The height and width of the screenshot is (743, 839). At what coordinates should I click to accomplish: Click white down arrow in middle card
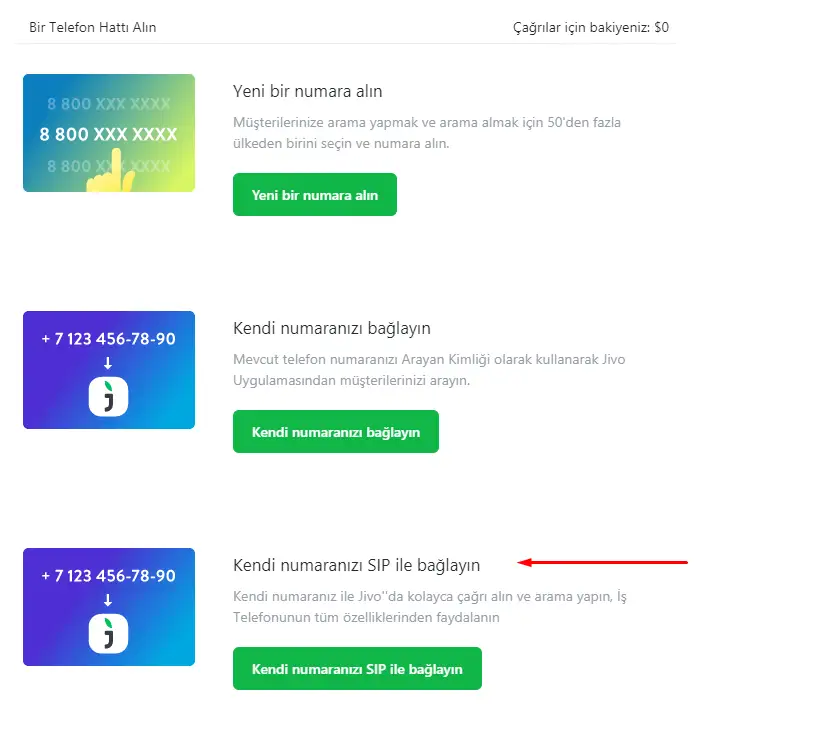coord(109,363)
